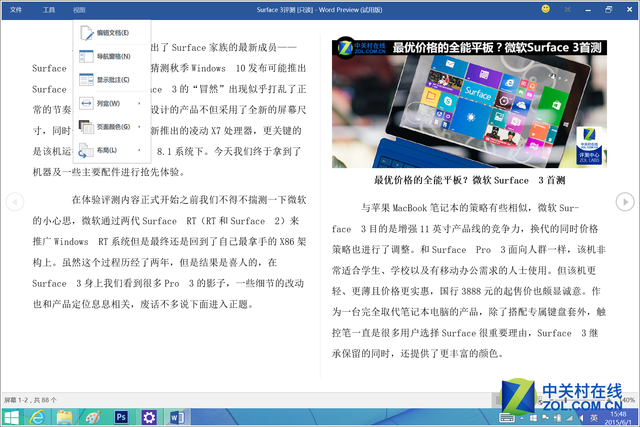
Task: Click the grayed auto-hide toolbar icon beside smiley
Action: 567,9
